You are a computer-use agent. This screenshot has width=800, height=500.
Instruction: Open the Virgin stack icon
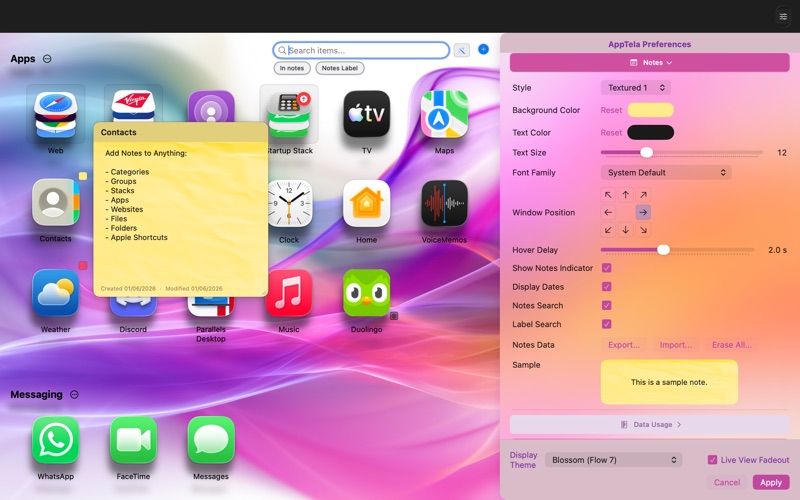tap(133, 105)
